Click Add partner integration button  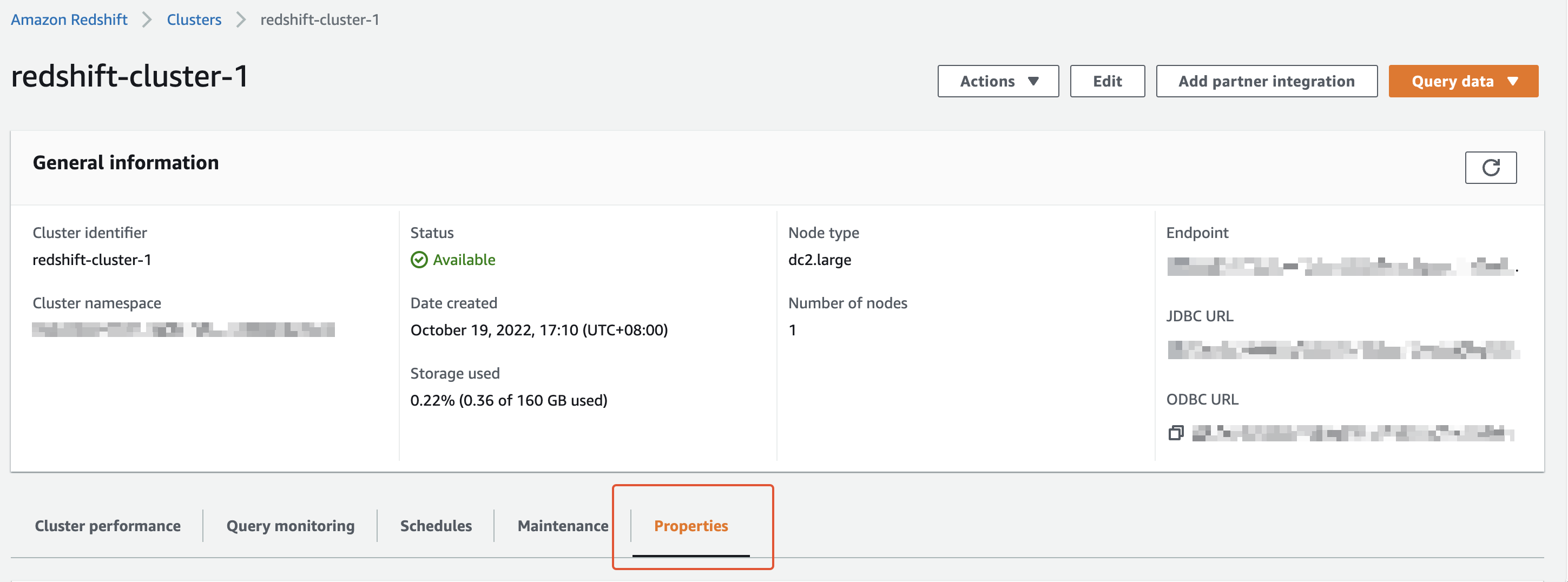pos(1266,81)
